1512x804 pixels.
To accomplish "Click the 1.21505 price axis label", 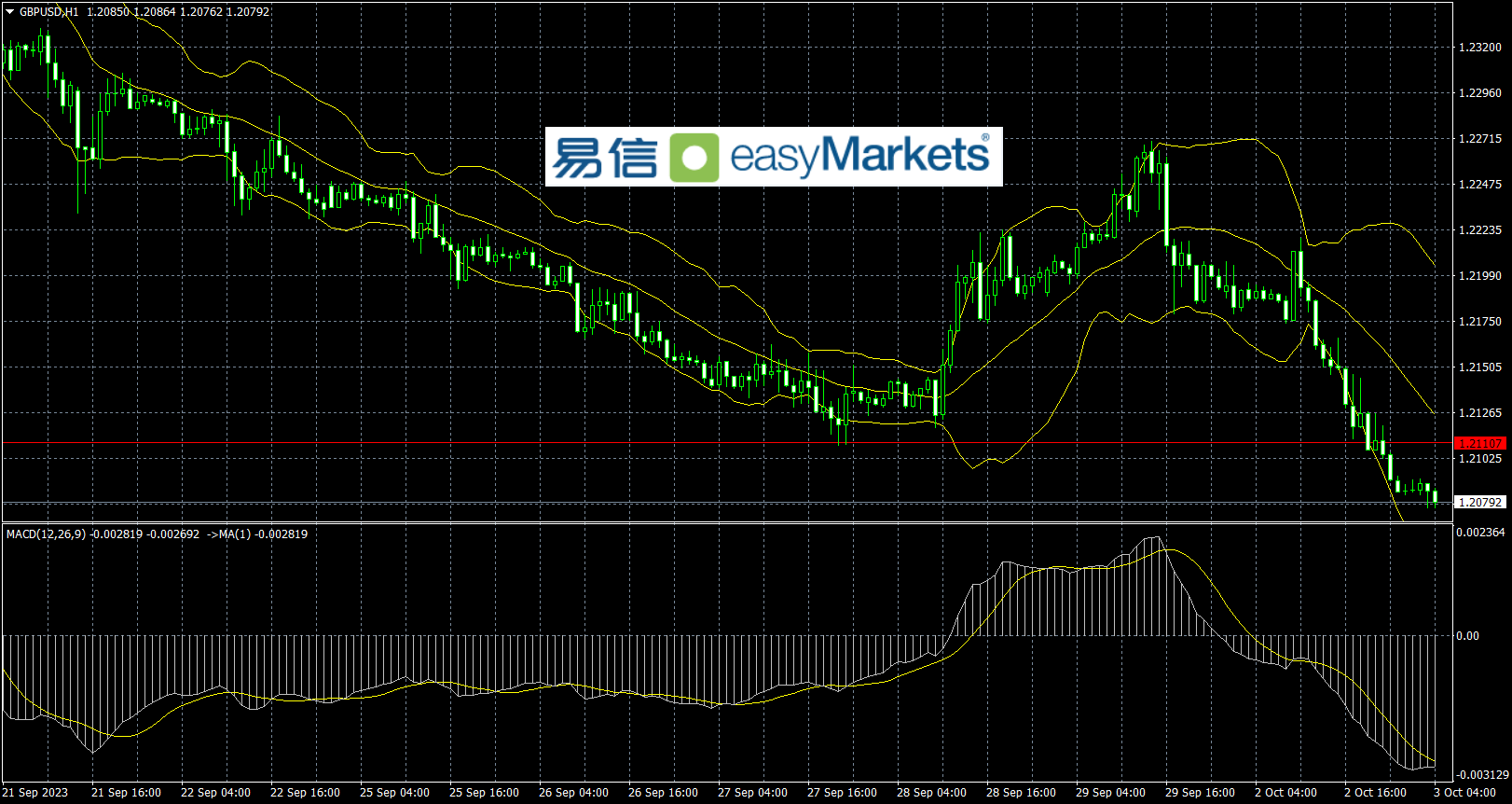I will tap(1480, 367).
